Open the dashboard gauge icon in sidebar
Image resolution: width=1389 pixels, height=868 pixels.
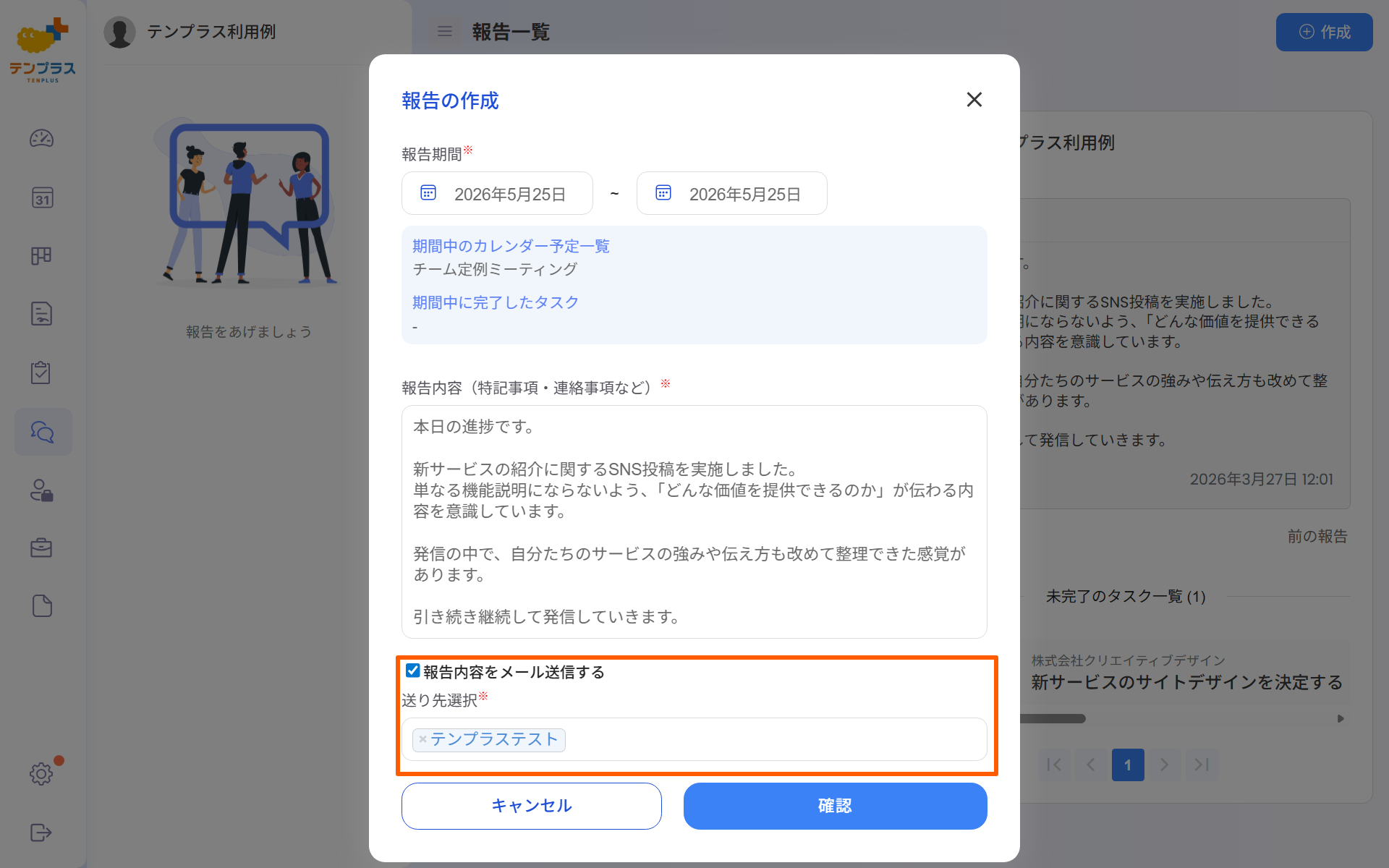pyautogui.click(x=42, y=138)
